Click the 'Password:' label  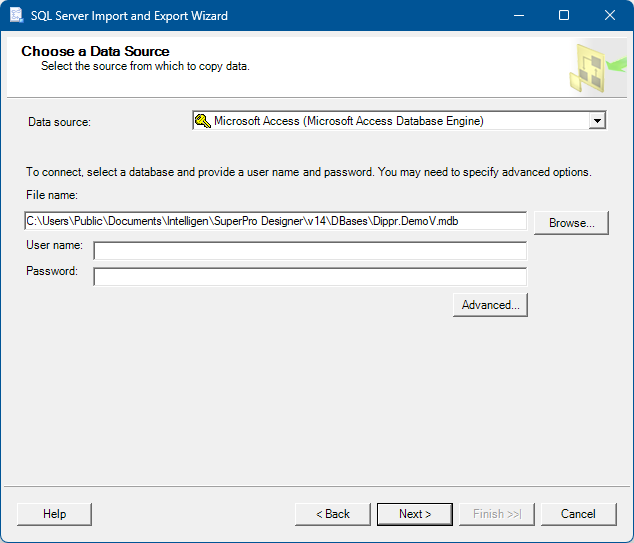pyautogui.click(x=52, y=271)
